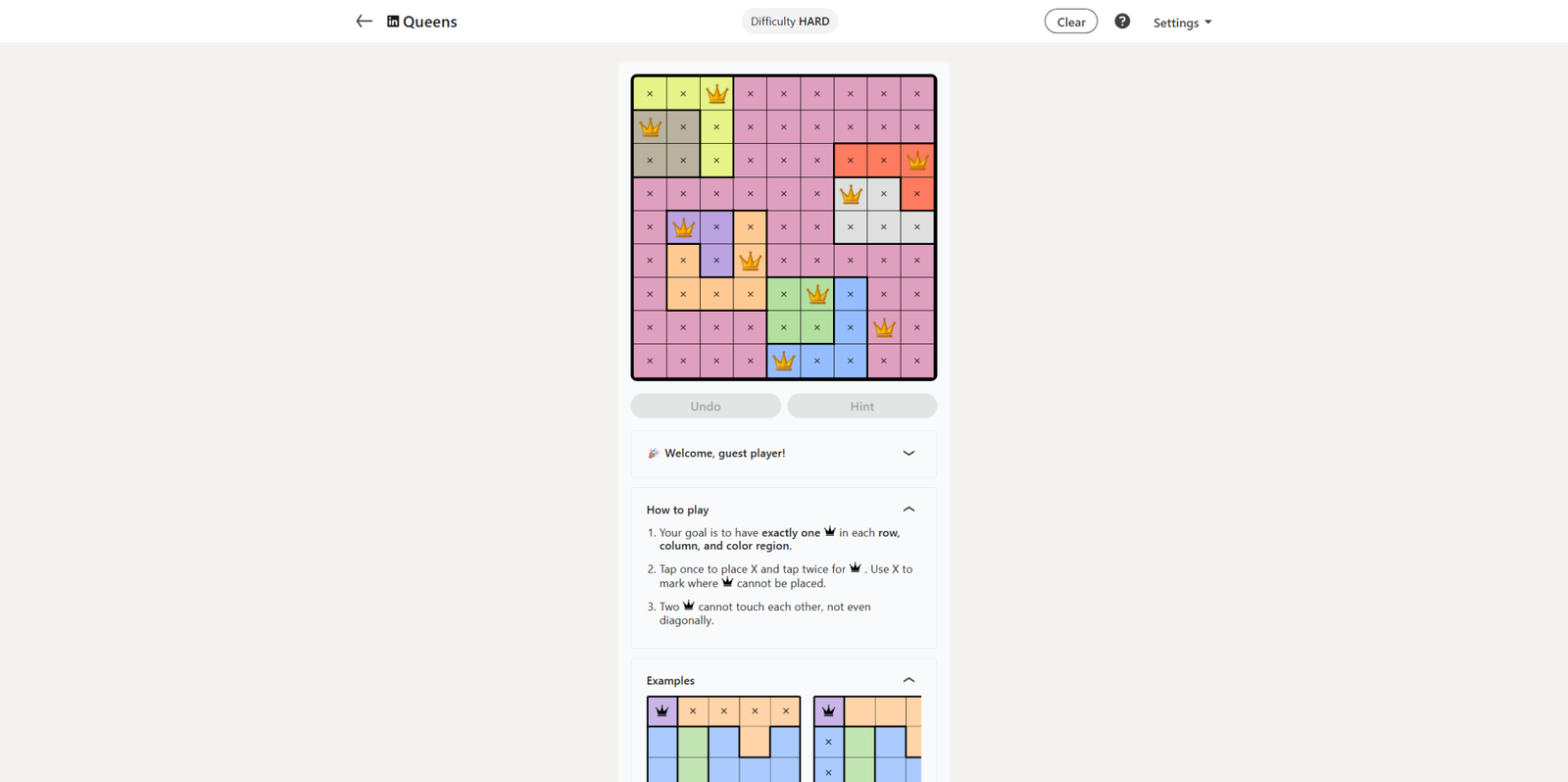Screen dimensions: 1568x782
Task: Click the crown in the green region
Action: [x=817, y=294]
